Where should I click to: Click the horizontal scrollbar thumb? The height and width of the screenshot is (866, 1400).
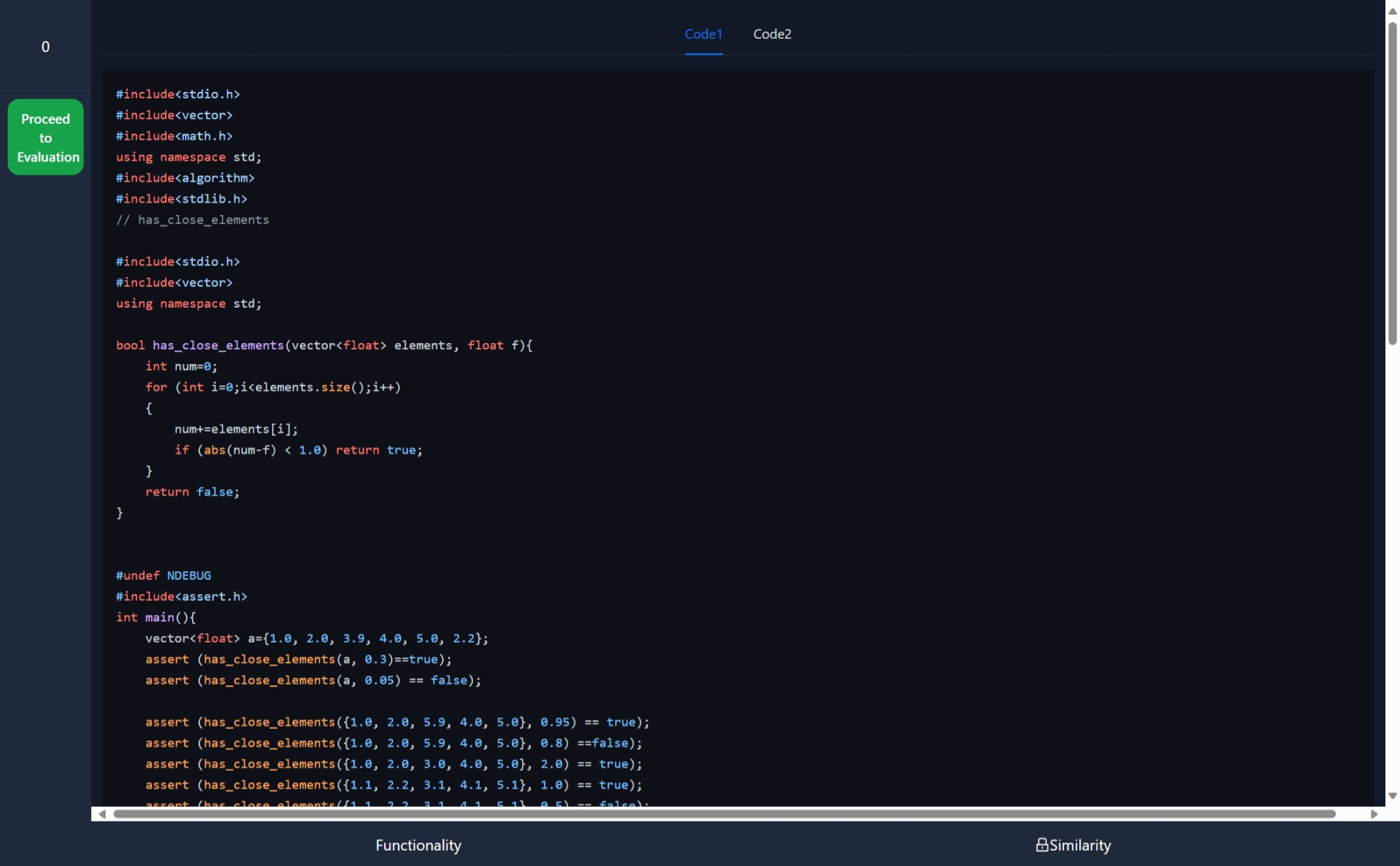tap(724, 814)
